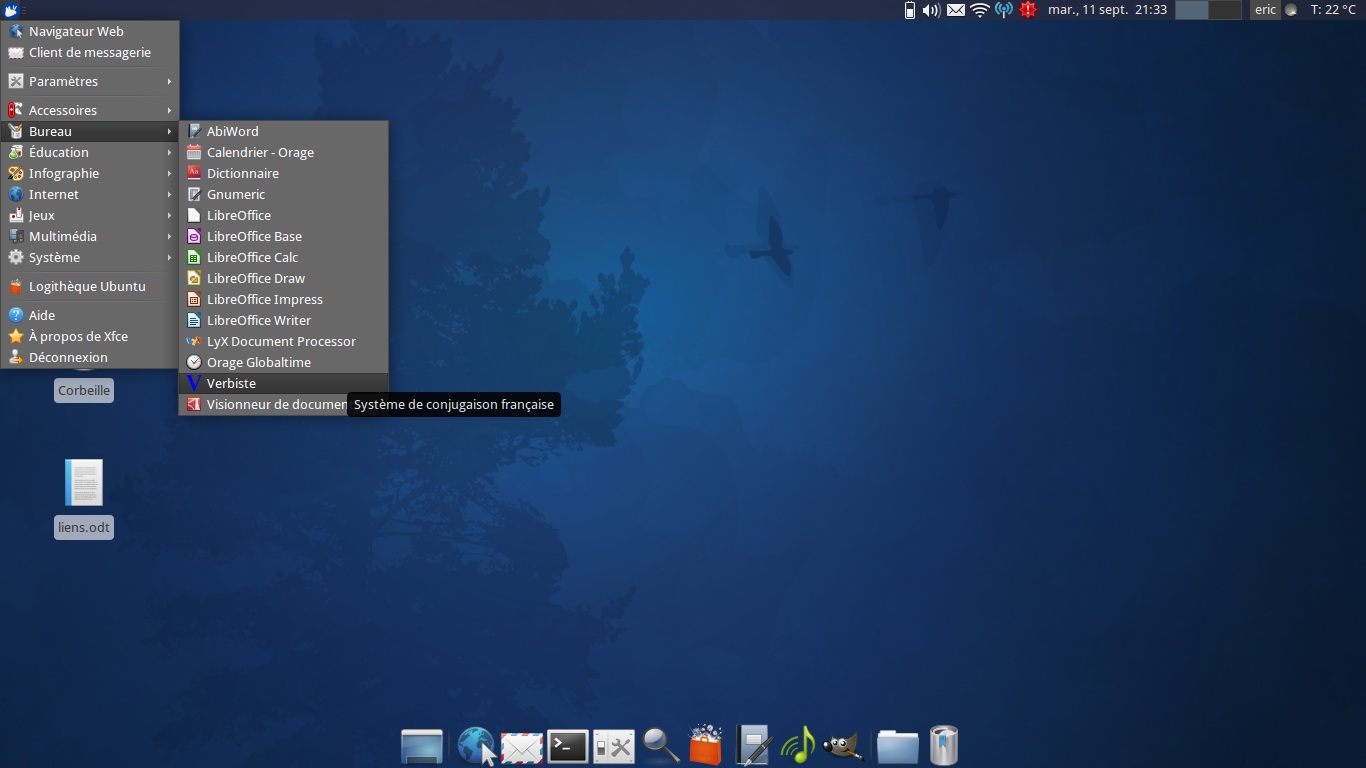
Task: Expand the Internet submenu
Action: click(x=90, y=194)
